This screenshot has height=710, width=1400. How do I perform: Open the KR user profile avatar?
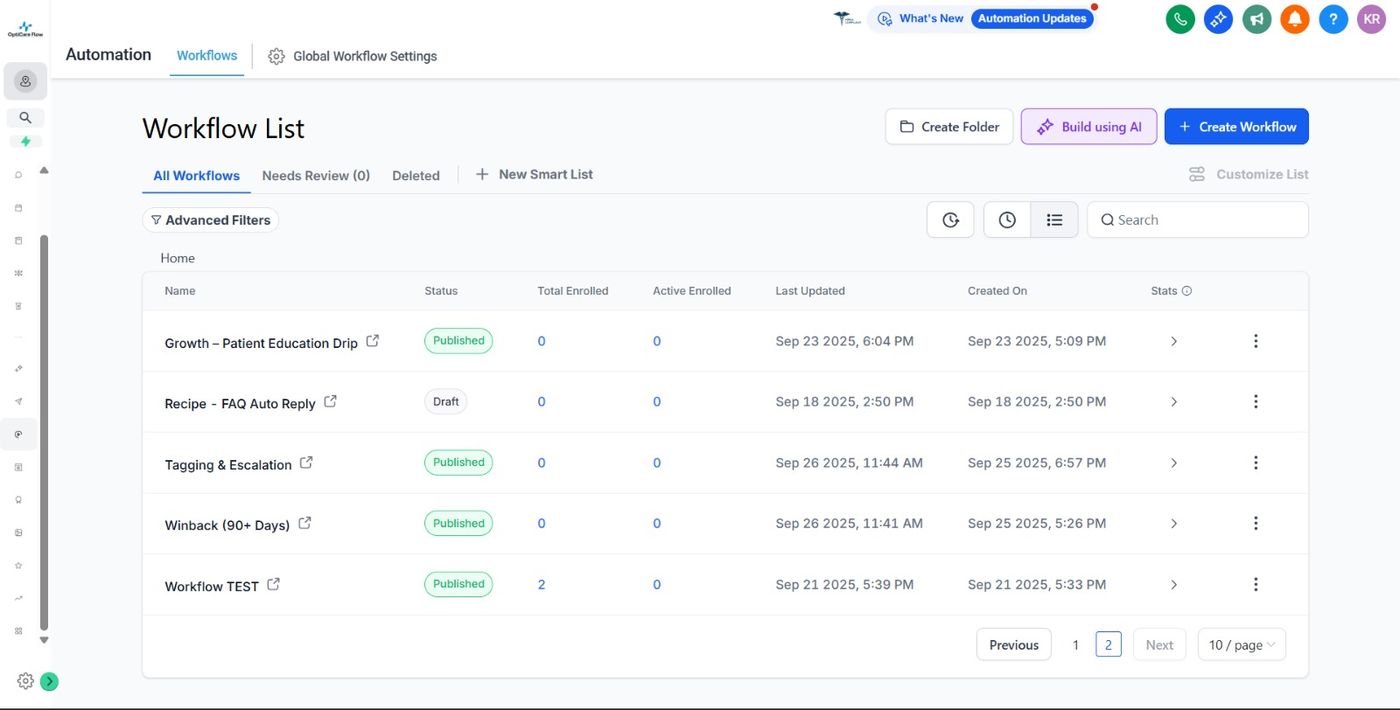(1371, 19)
